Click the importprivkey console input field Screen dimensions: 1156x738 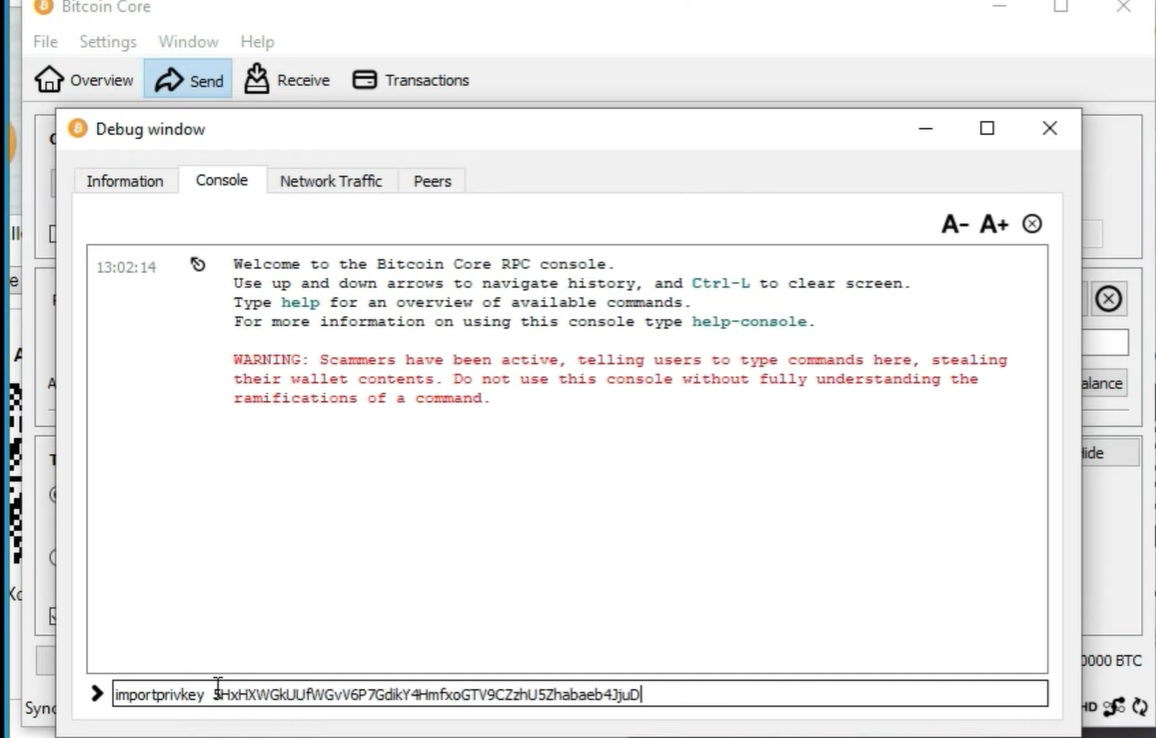pyautogui.click(x=580, y=694)
